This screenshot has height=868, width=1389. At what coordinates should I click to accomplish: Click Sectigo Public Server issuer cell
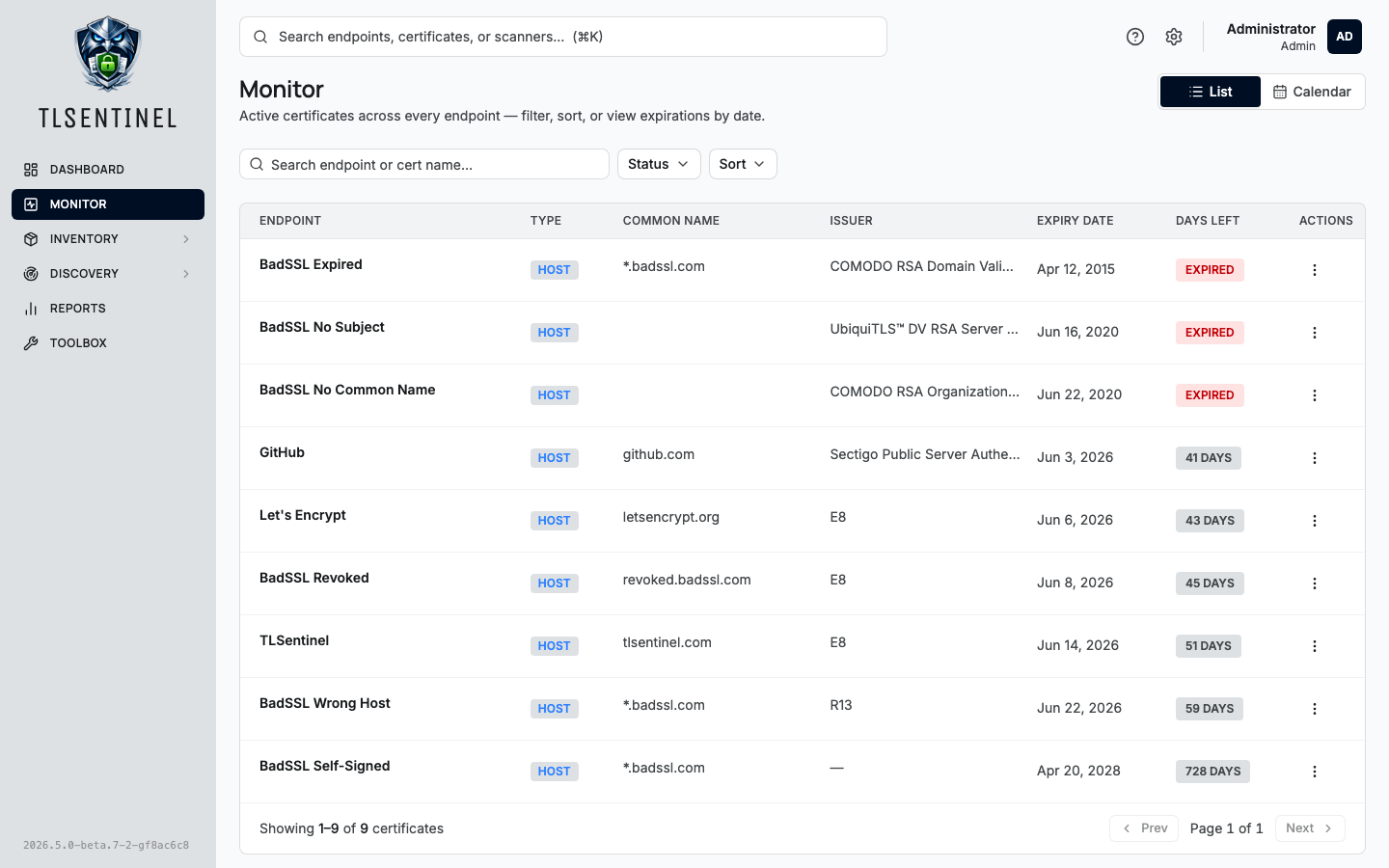[925, 454]
